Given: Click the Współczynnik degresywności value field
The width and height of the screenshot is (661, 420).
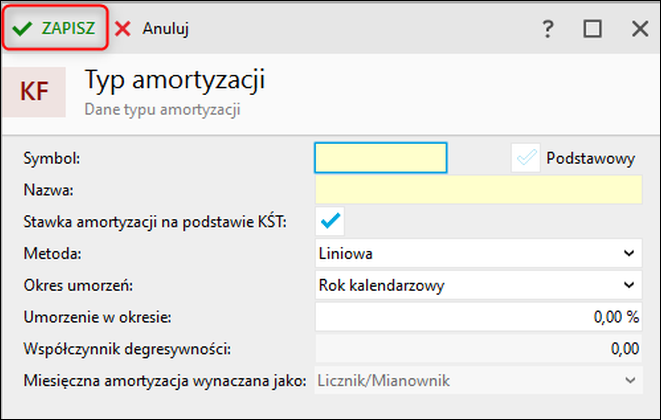Looking at the screenshot, I should click(477, 349).
